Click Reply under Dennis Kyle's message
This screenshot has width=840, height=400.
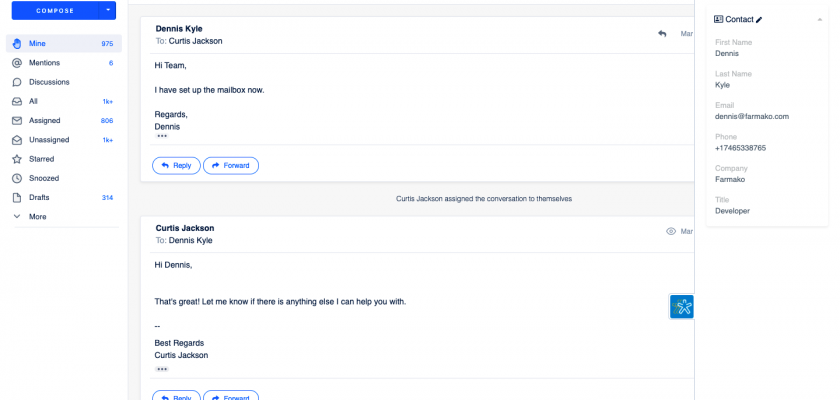point(175,166)
